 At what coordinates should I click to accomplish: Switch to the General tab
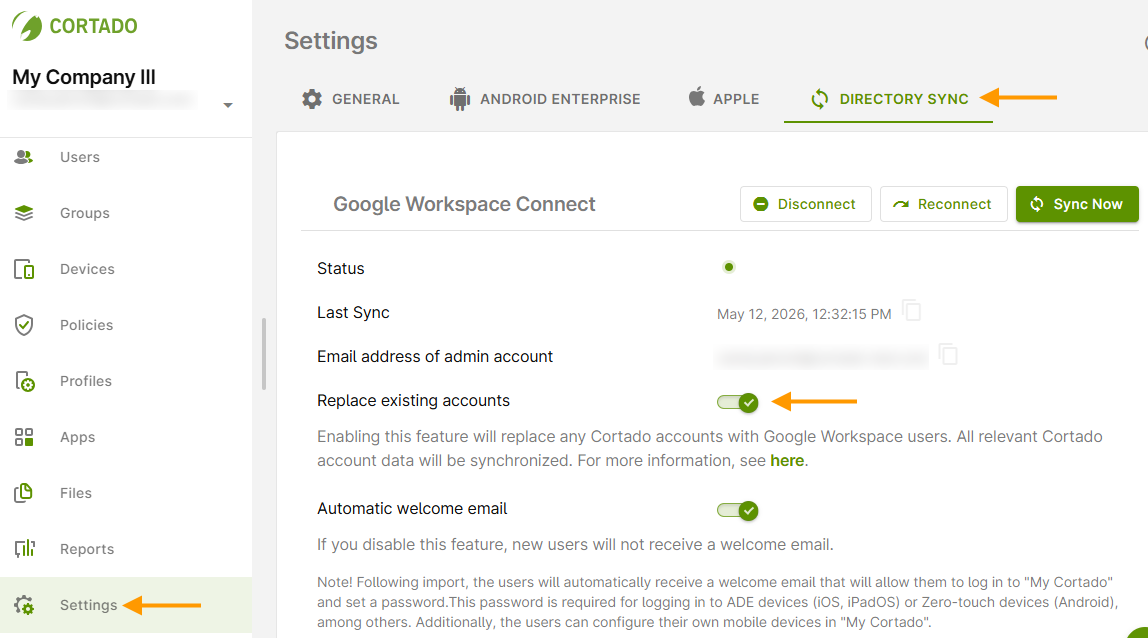point(351,99)
